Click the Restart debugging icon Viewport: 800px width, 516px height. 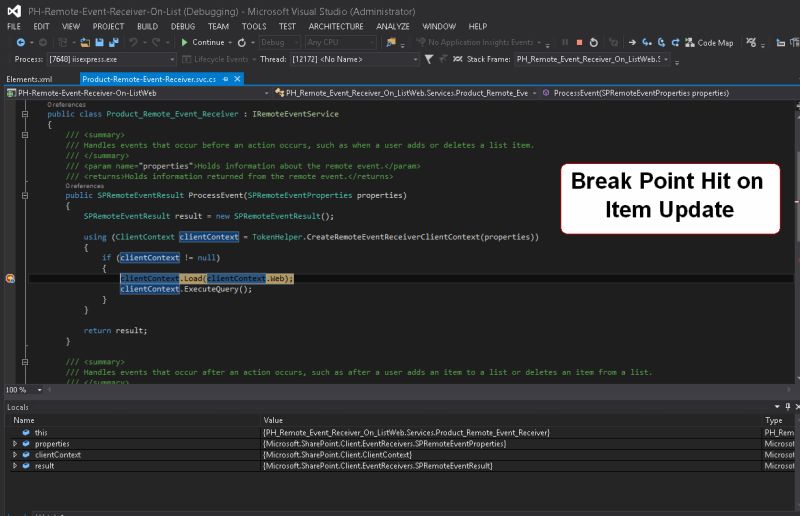click(593, 42)
